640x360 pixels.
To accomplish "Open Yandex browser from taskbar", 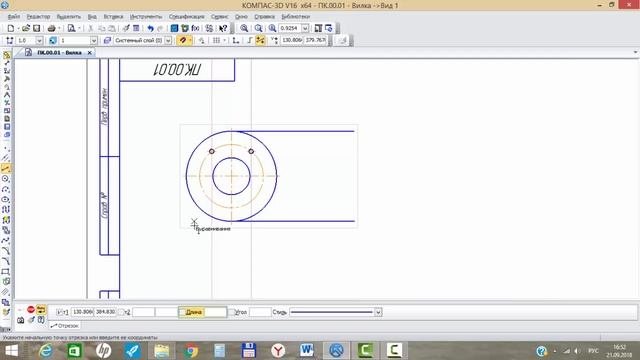I will coord(278,351).
